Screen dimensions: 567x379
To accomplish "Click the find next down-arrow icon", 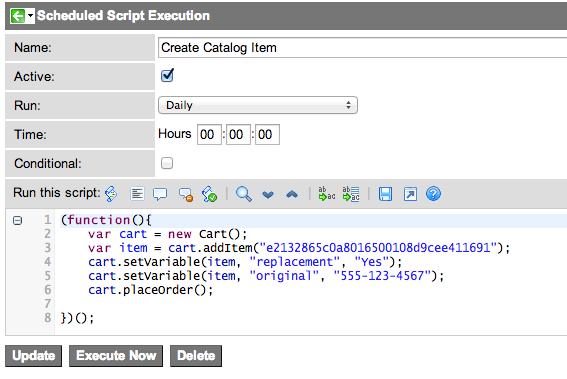I will click(x=268, y=195).
